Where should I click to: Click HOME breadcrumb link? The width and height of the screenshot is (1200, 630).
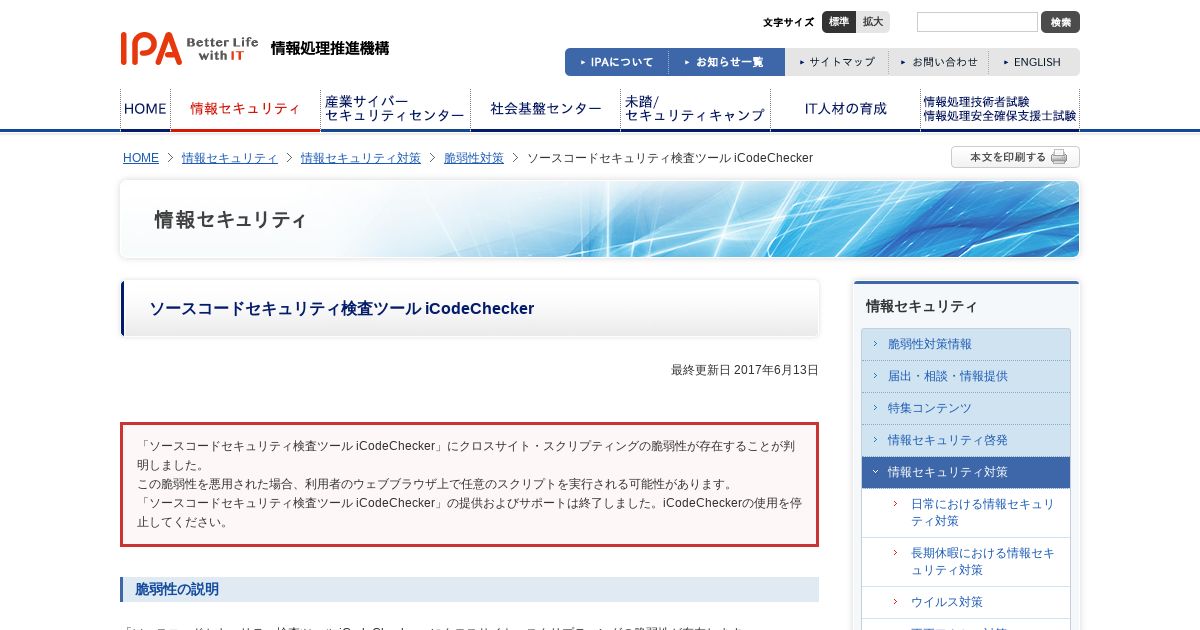coord(141,158)
